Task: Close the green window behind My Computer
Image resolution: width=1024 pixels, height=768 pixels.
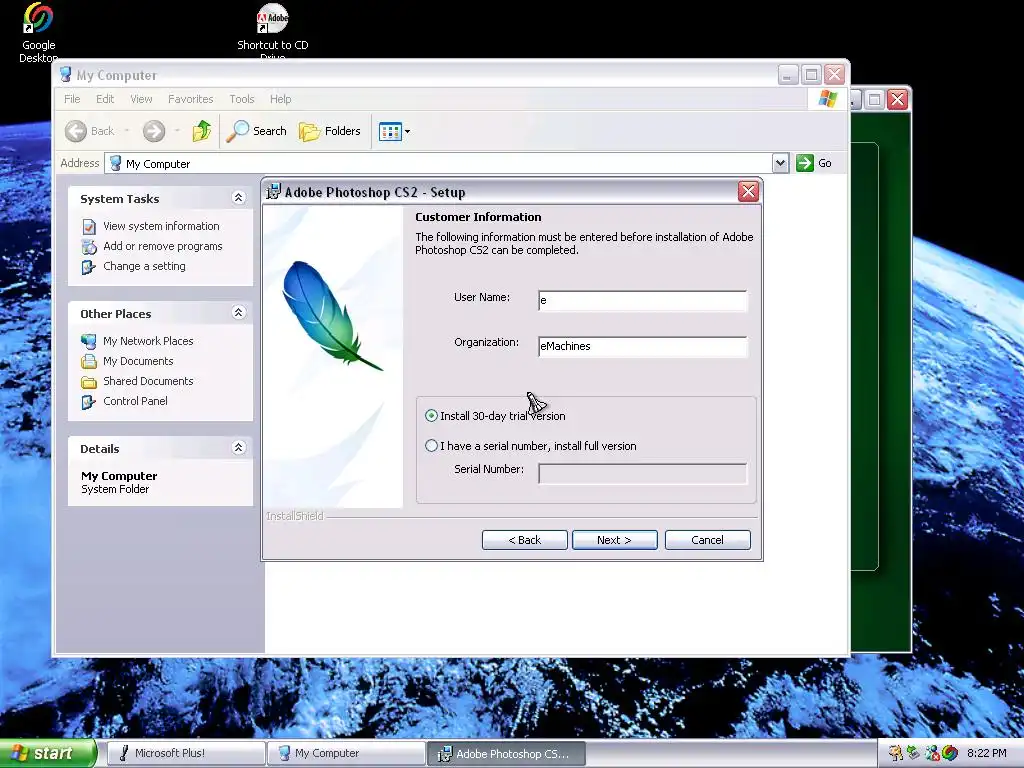Action: point(898,99)
